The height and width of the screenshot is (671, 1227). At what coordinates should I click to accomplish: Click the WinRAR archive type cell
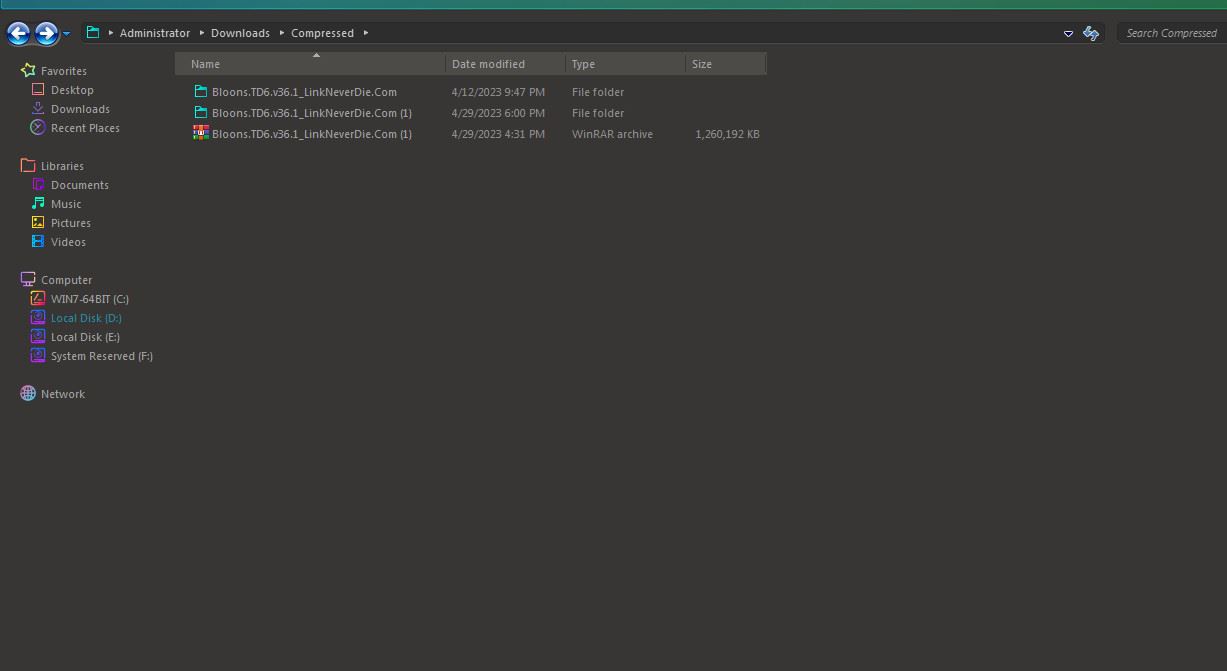coord(612,134)
